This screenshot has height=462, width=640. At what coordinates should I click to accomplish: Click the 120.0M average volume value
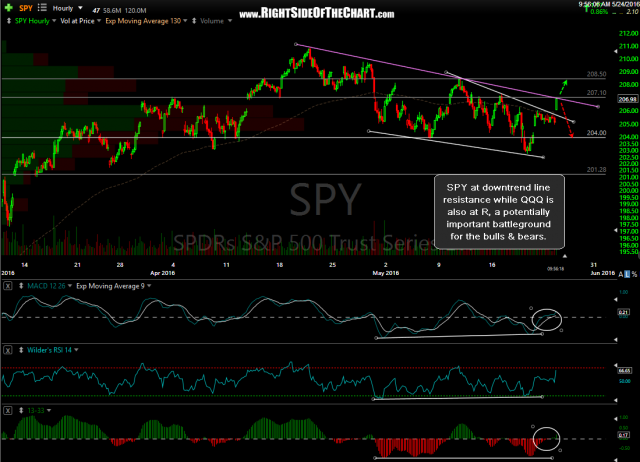pos(138,11)
